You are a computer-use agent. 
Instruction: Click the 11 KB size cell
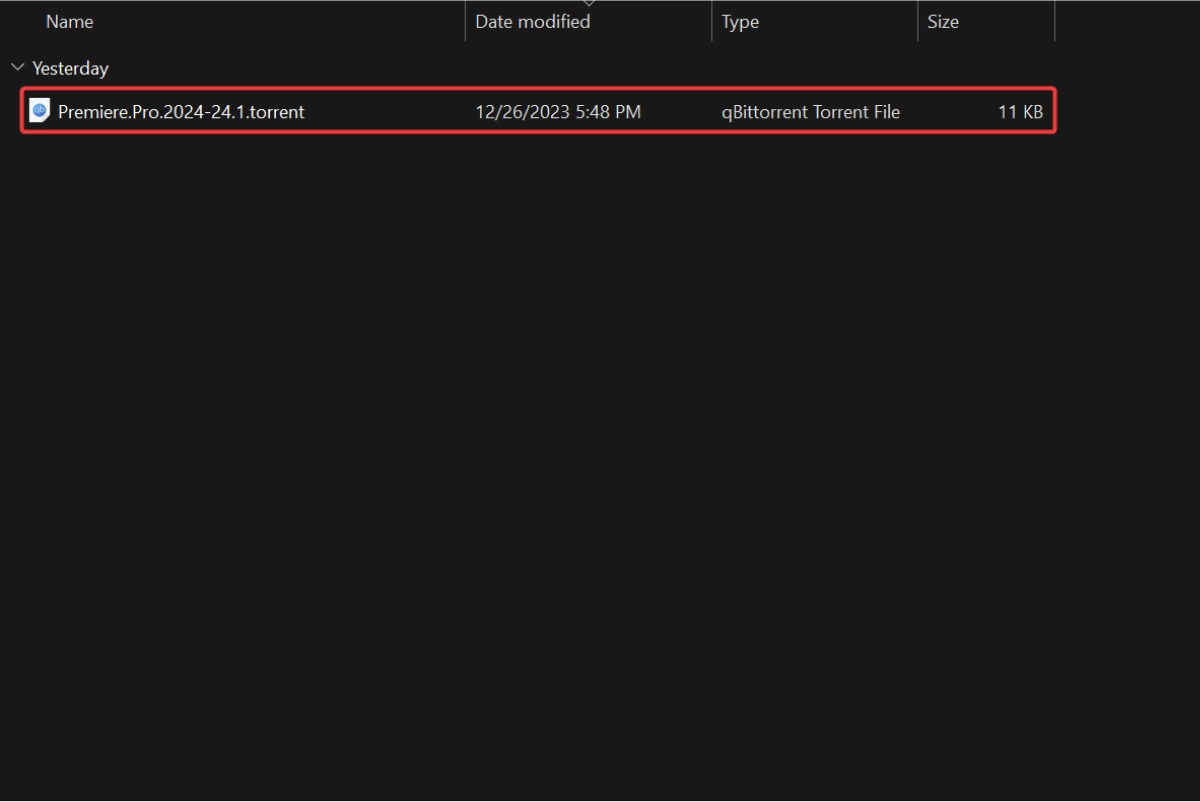(1020, 112)
